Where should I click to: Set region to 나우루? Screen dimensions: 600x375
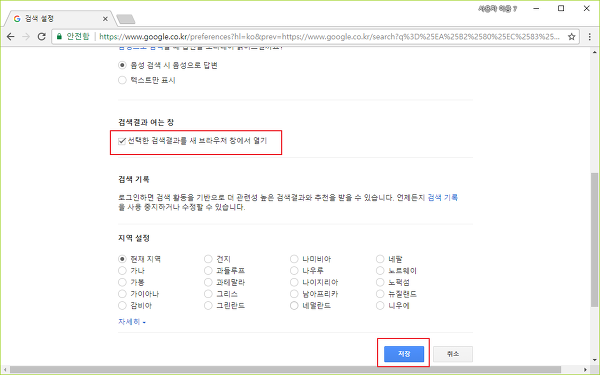[294, 271]
